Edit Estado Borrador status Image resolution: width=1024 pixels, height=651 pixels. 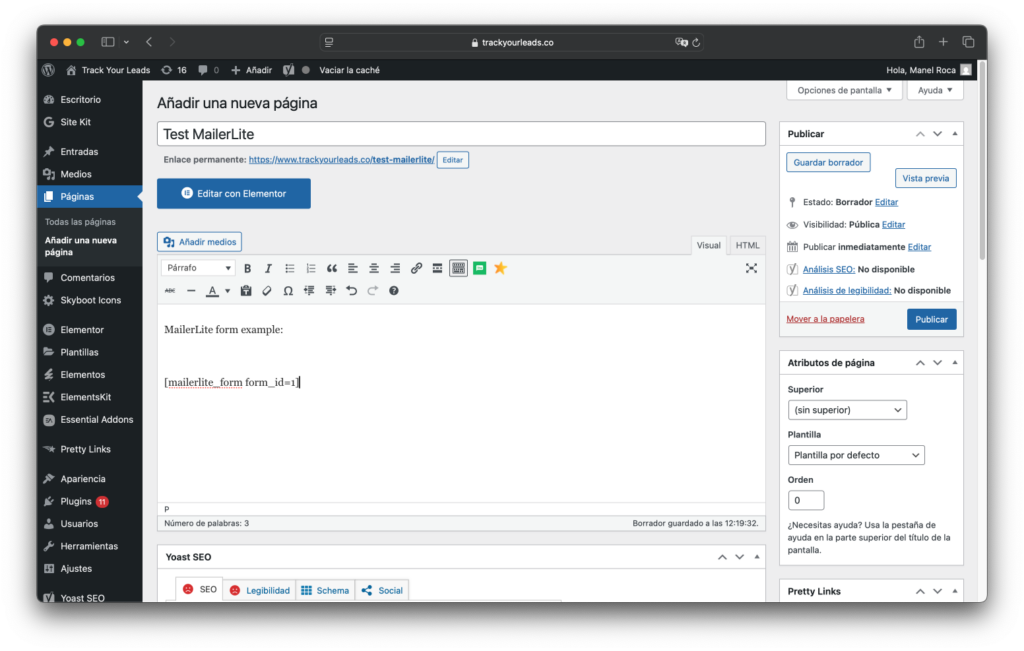point(886,202)
